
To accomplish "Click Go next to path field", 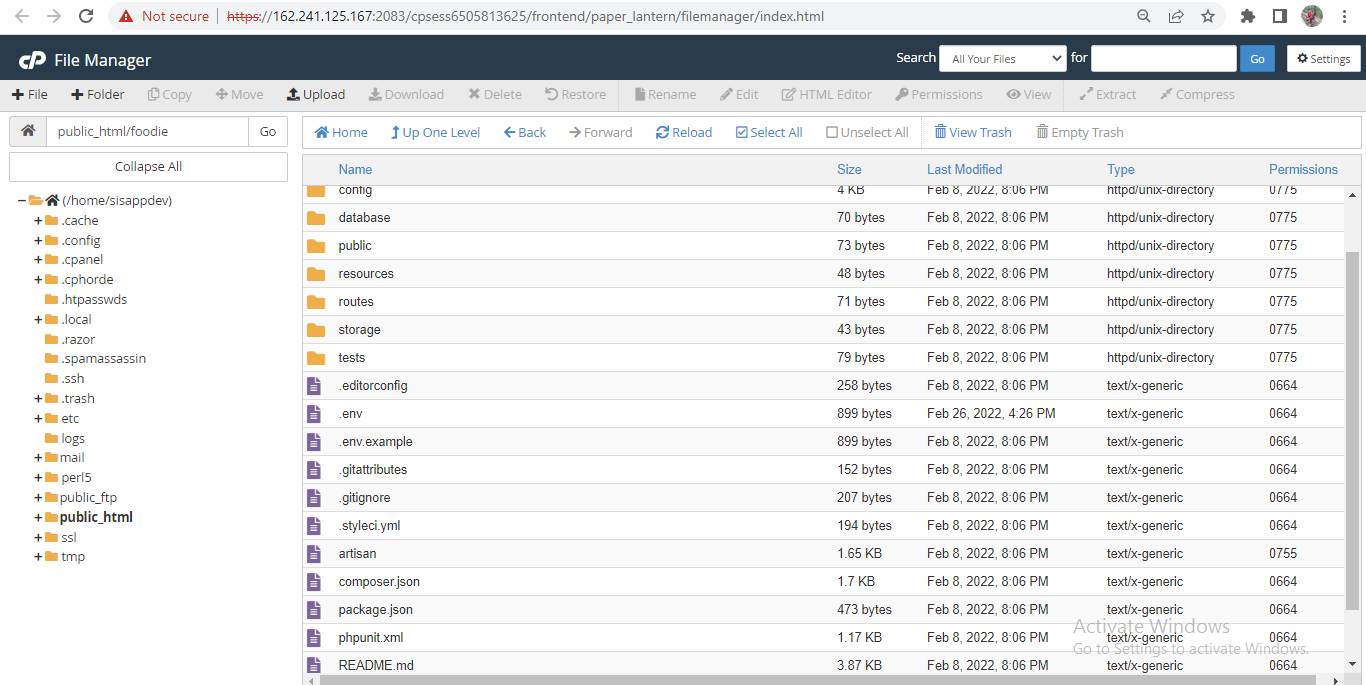I will [268, 131].
